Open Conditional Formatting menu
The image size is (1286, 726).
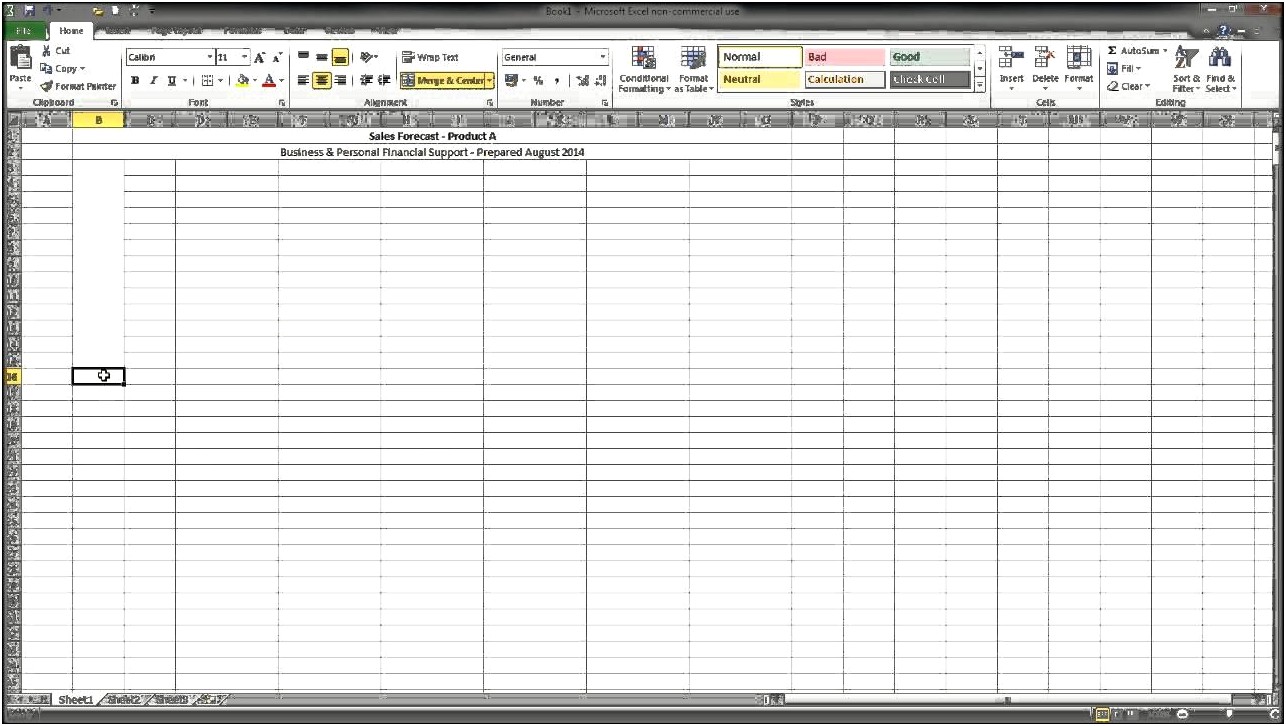pos(644,69)
